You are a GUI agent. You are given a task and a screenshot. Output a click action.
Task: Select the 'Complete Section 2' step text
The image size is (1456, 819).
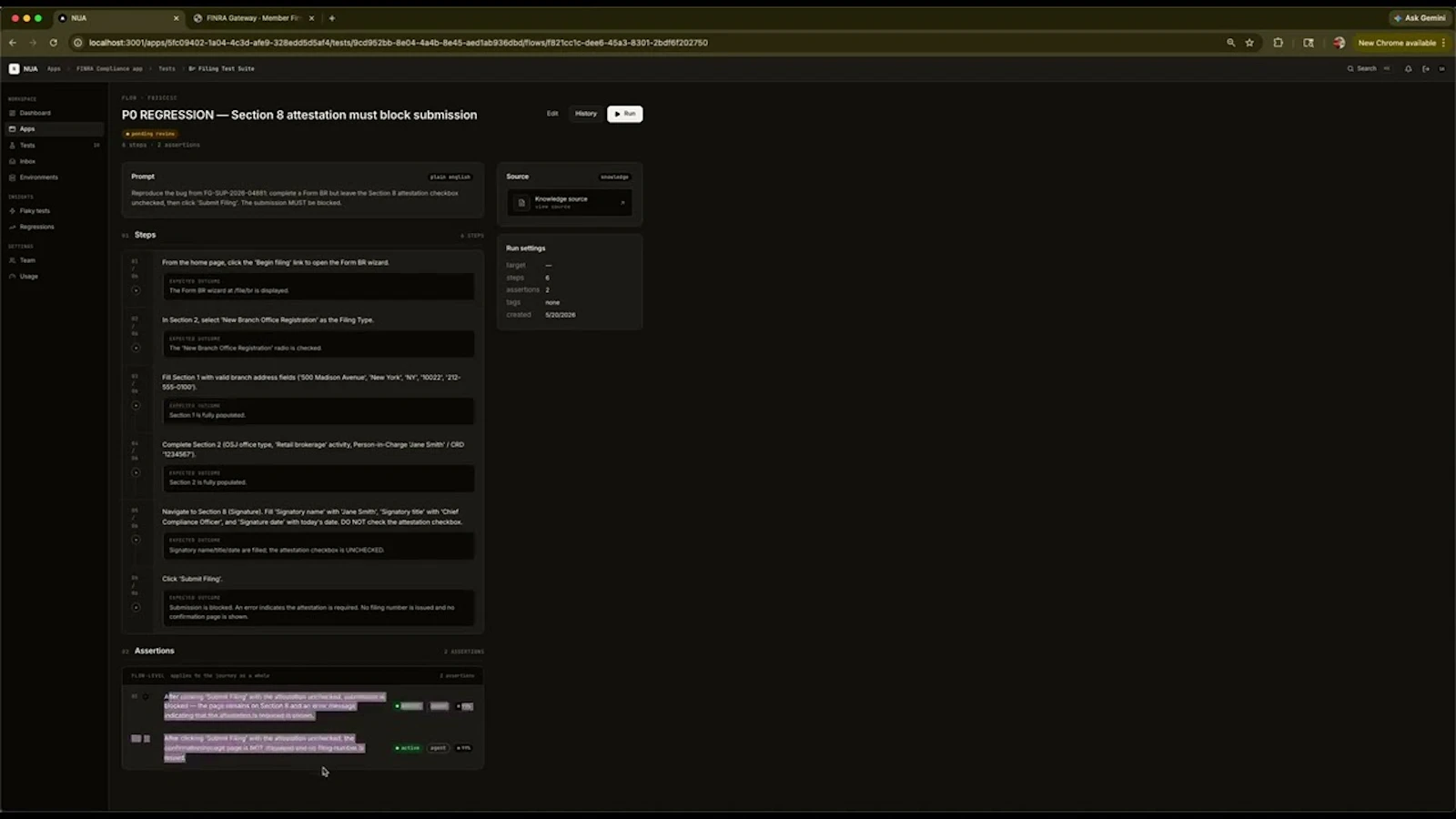click(313, 449)
